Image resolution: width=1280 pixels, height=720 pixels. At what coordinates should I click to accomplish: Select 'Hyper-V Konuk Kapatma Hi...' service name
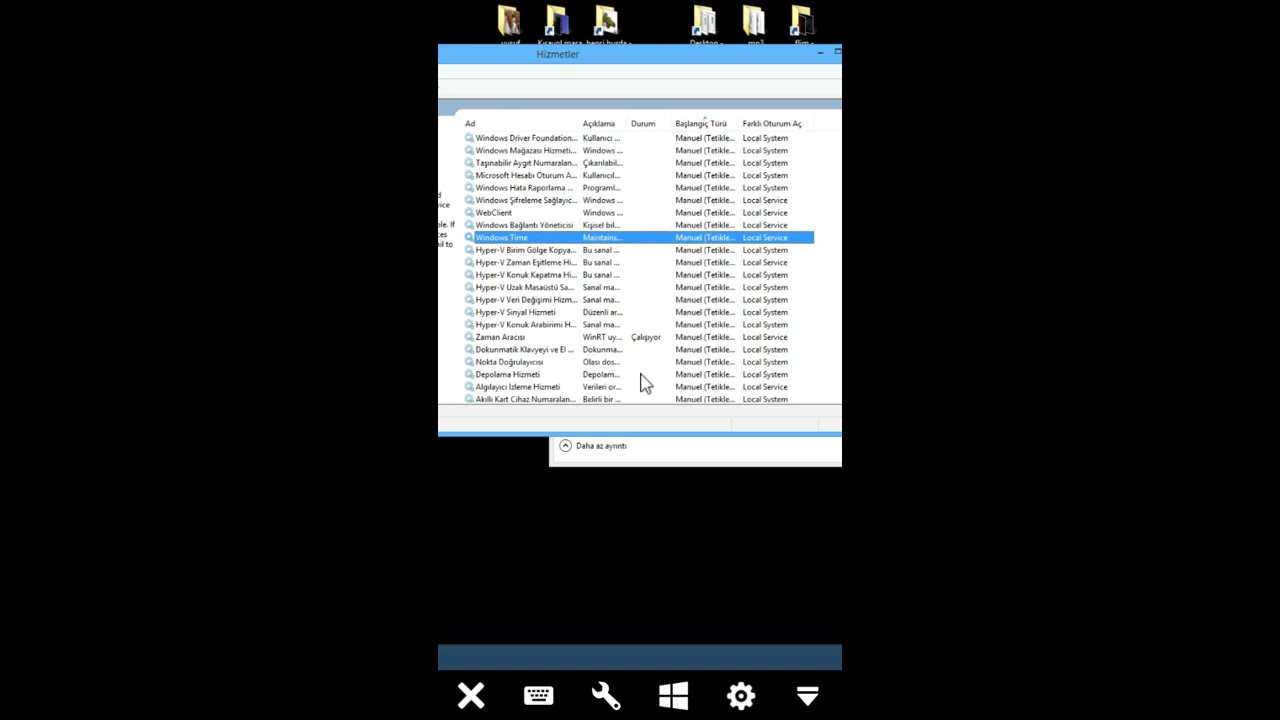click(526, 275)
